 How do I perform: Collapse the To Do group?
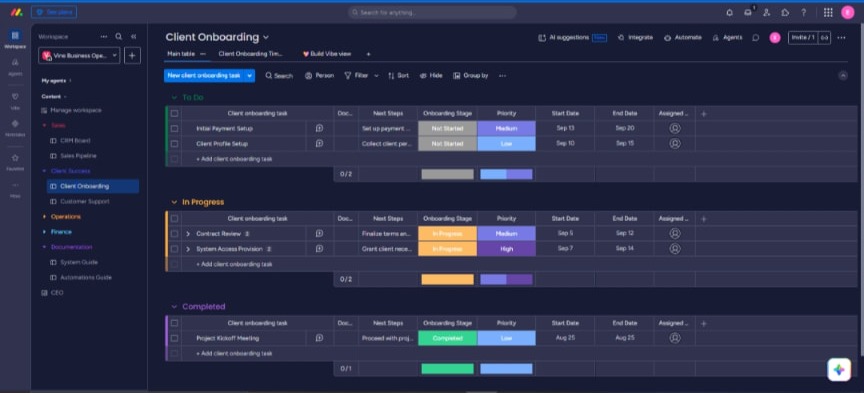click(x=174, y=97)
